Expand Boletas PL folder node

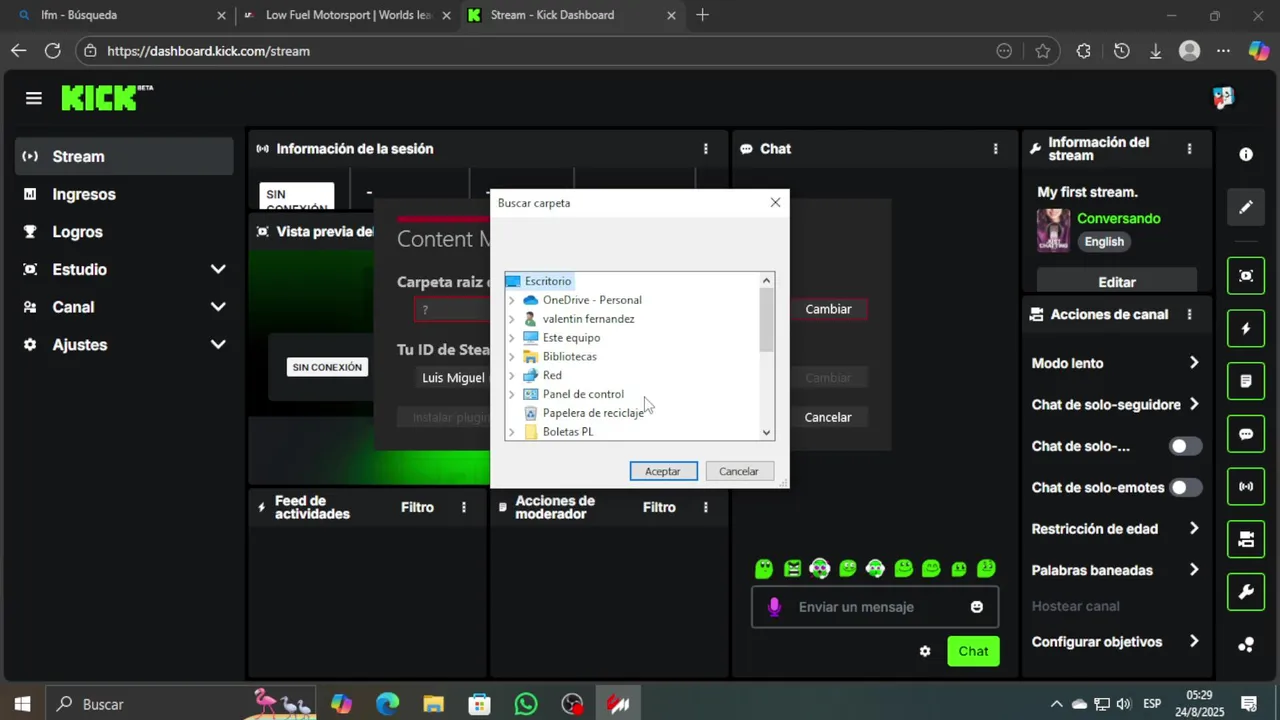coord(512,432)
